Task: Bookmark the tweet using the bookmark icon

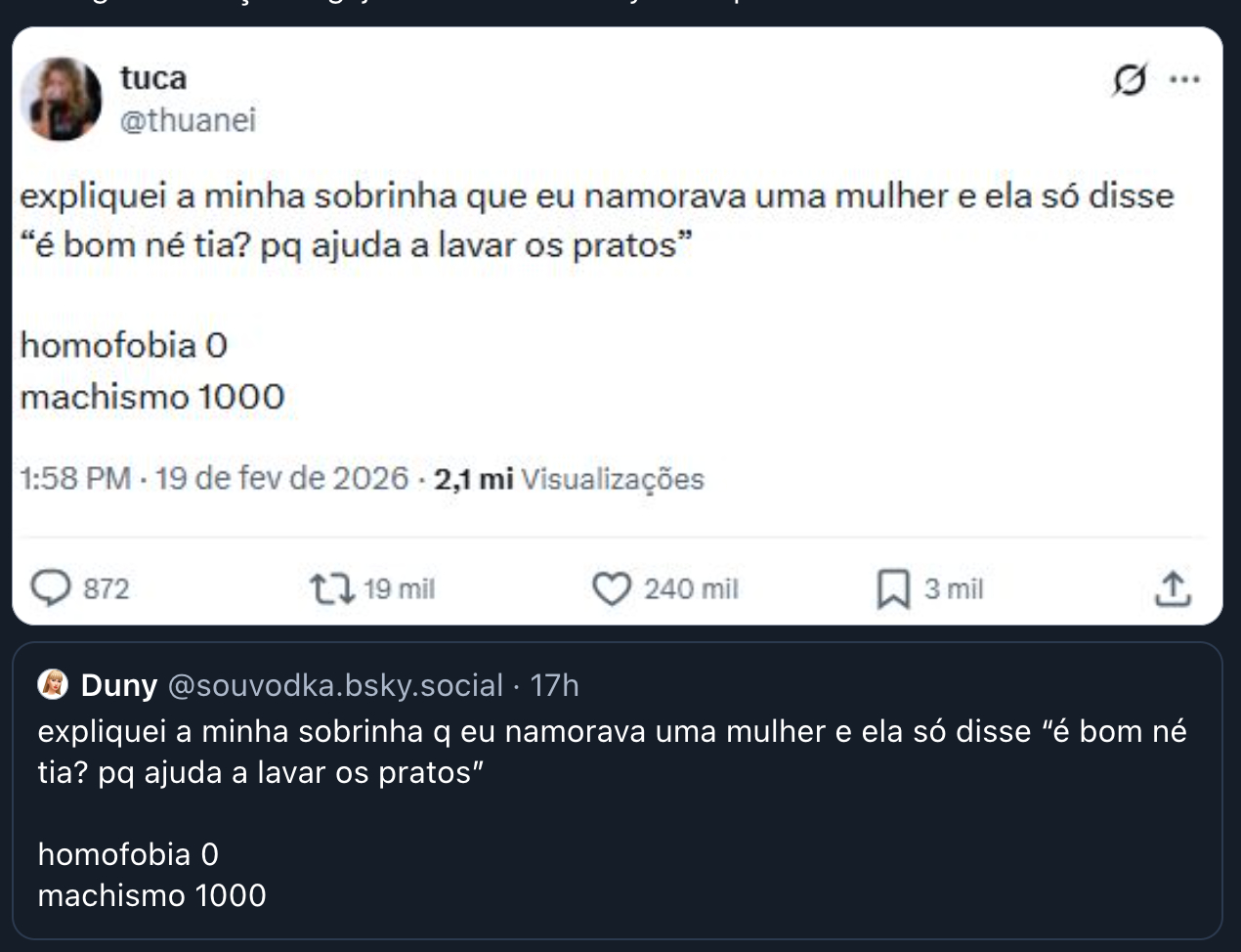Action: click(893, 588)
